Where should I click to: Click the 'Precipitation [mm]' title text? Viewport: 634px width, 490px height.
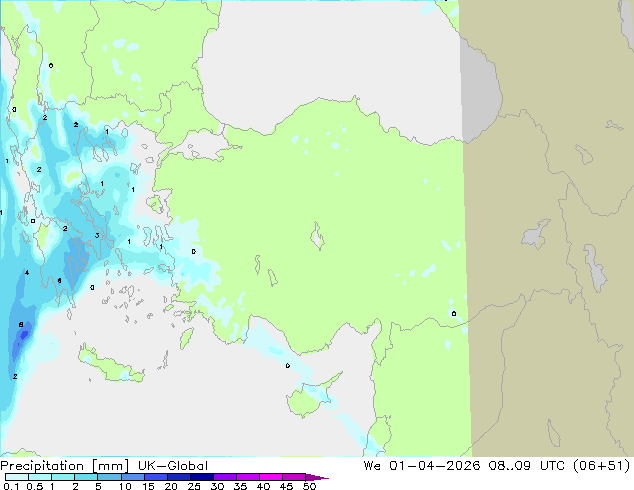tap(65, 466)
